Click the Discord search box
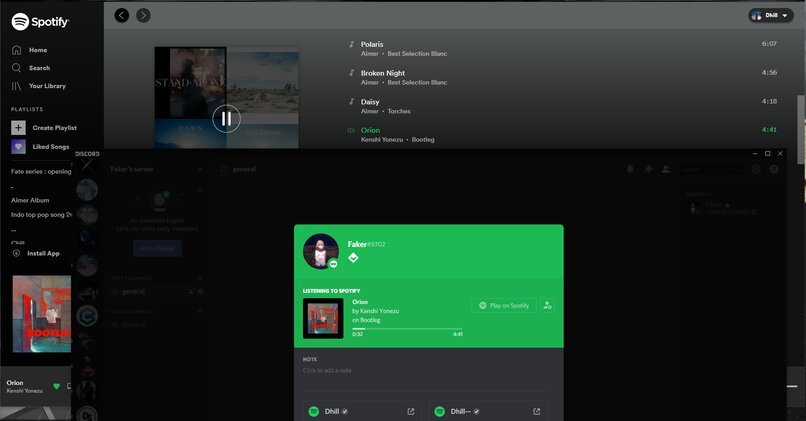 [x=711, y=169]
